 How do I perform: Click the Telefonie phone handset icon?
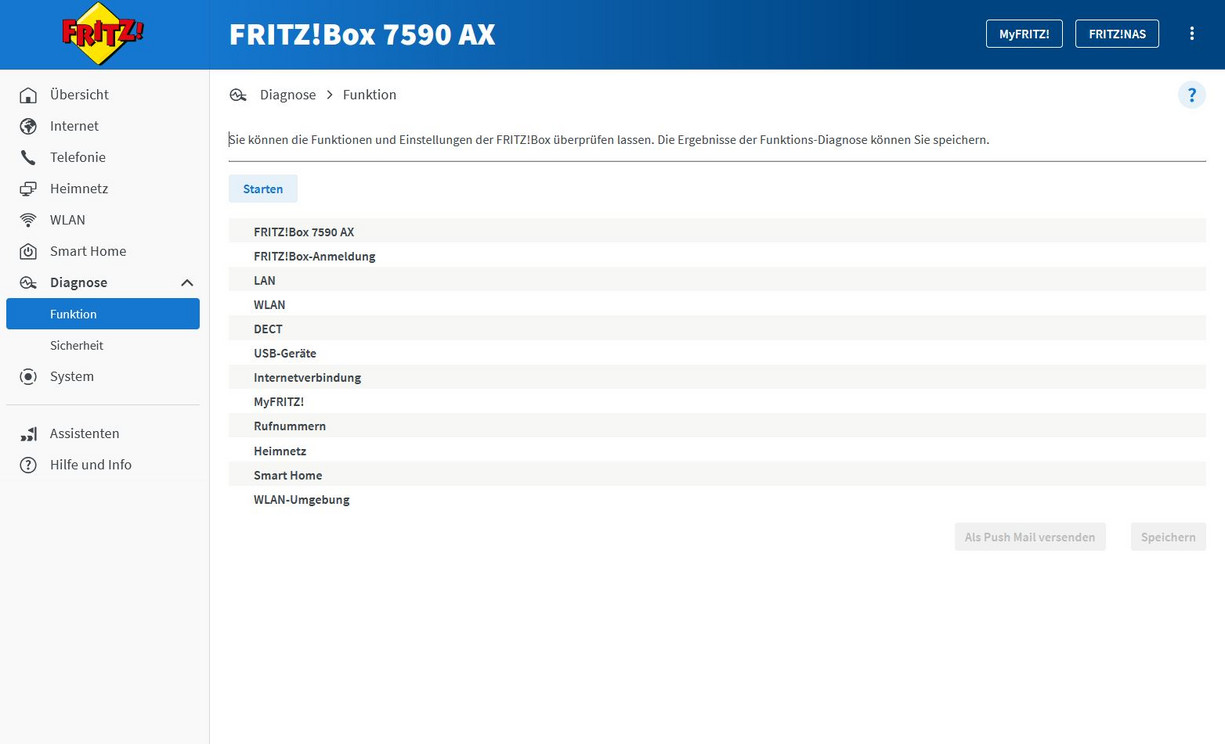pyautogui.click(x=29, y=157)
